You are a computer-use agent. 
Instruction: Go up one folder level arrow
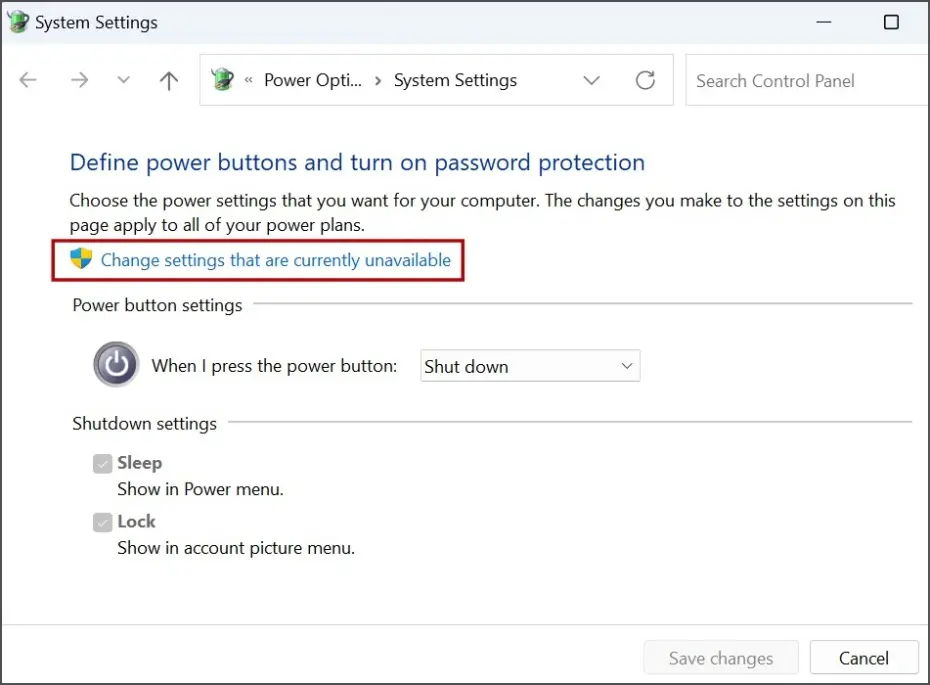click(x=169, y=81)
